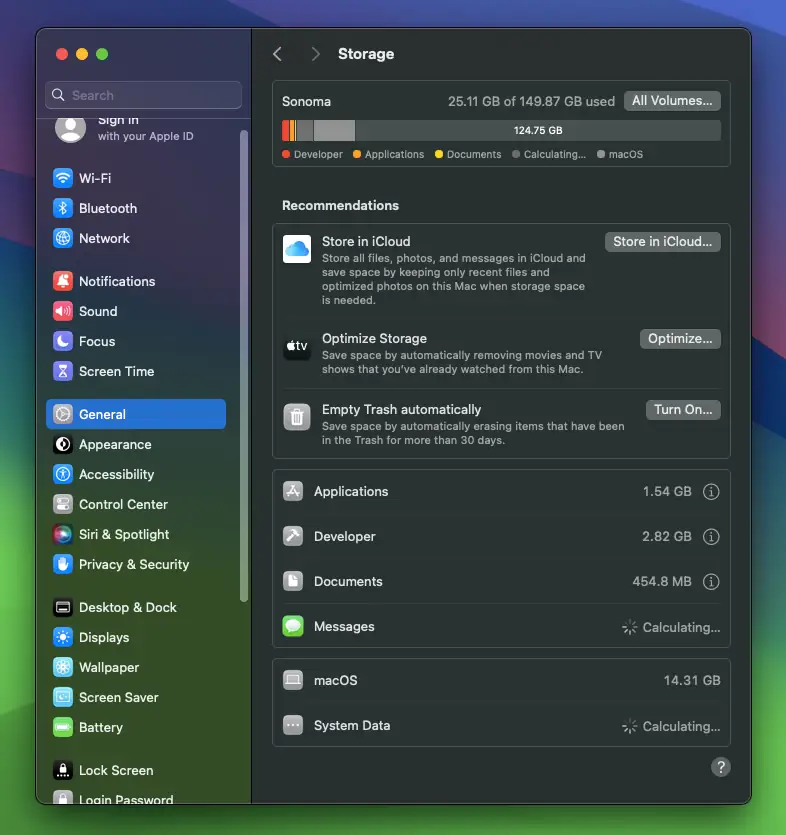Select General in the sidebar
786x835 pixels.
[x=136, y=414]
